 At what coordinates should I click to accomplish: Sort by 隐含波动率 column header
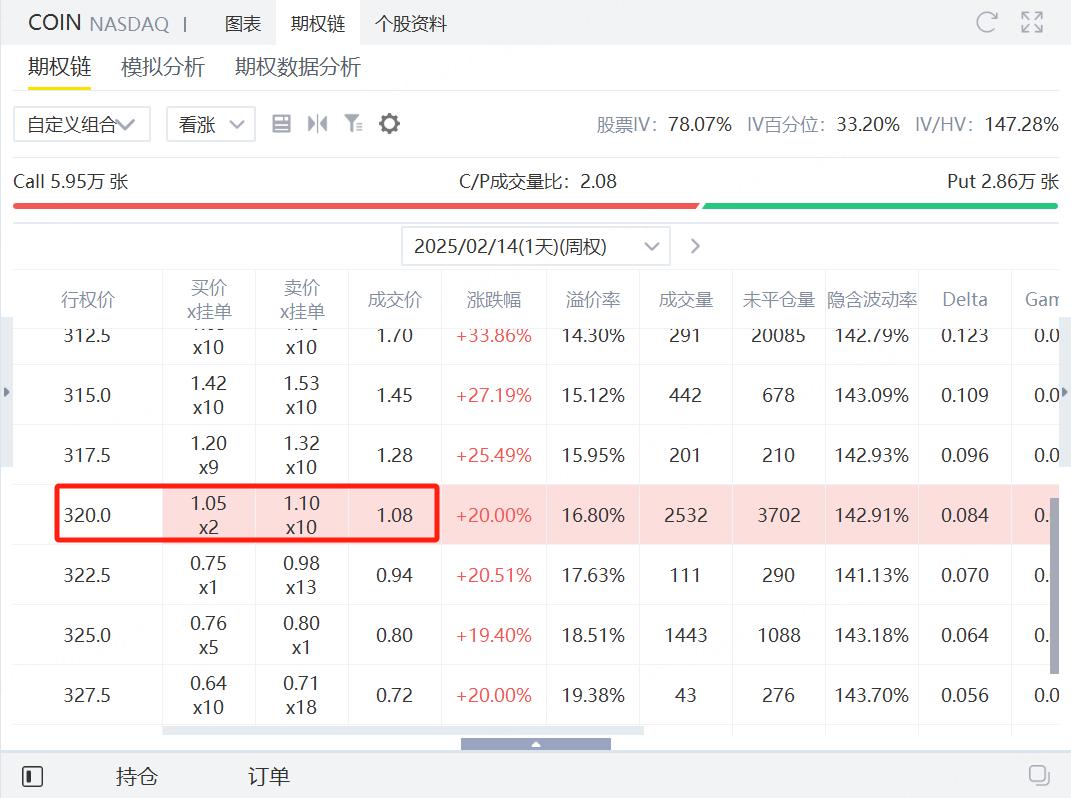point(872,299)
